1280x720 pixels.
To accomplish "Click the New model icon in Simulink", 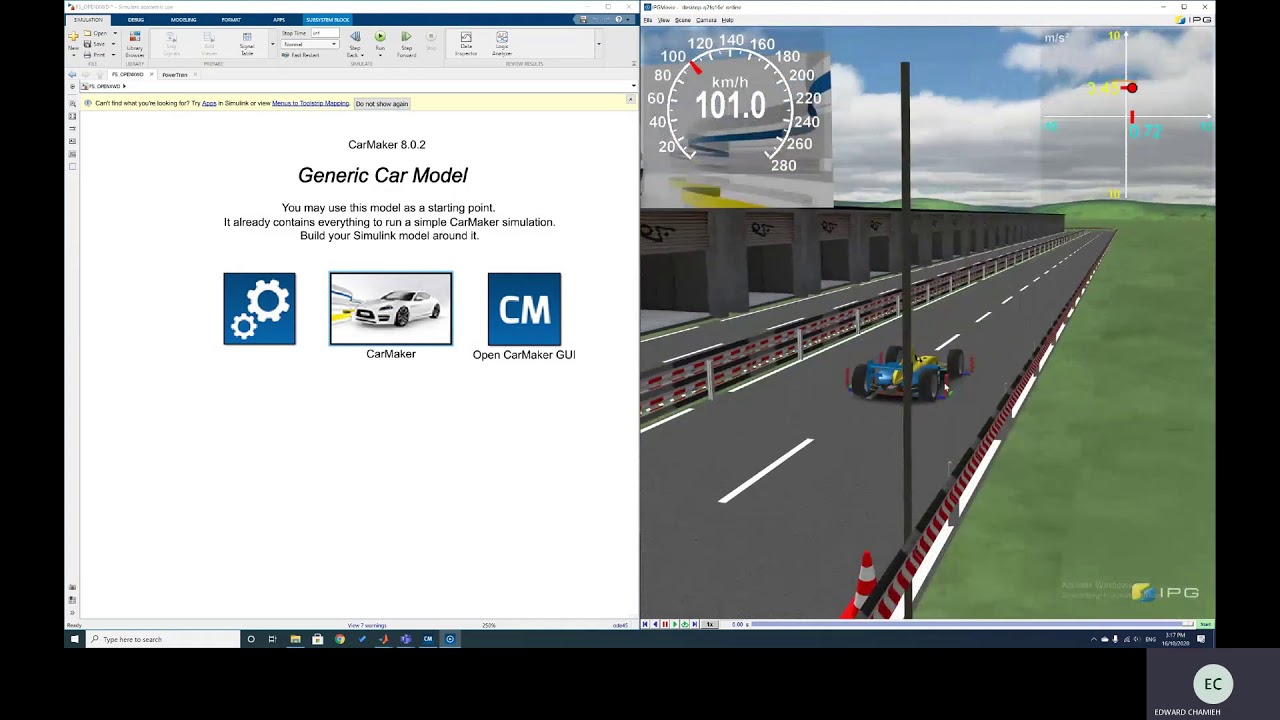I will coord(73,36).
